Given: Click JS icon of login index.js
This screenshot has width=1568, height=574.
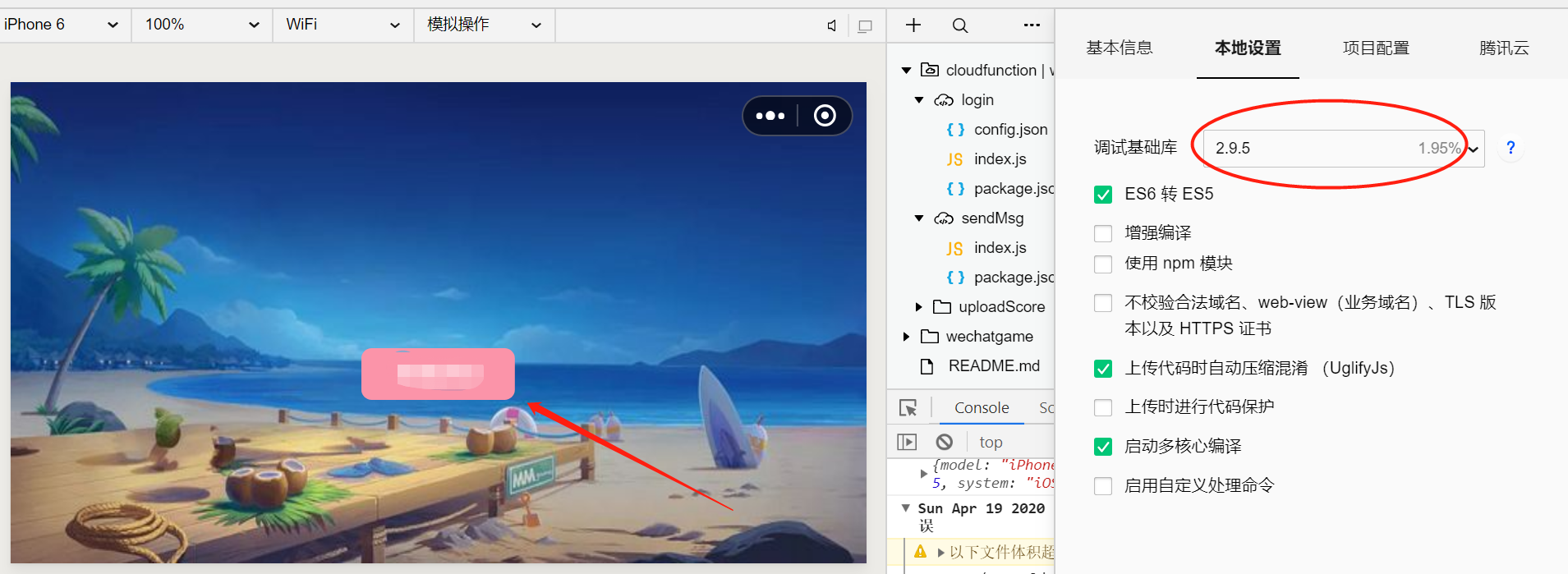Looking at the screenshot, I should click(x=954, y=159).
